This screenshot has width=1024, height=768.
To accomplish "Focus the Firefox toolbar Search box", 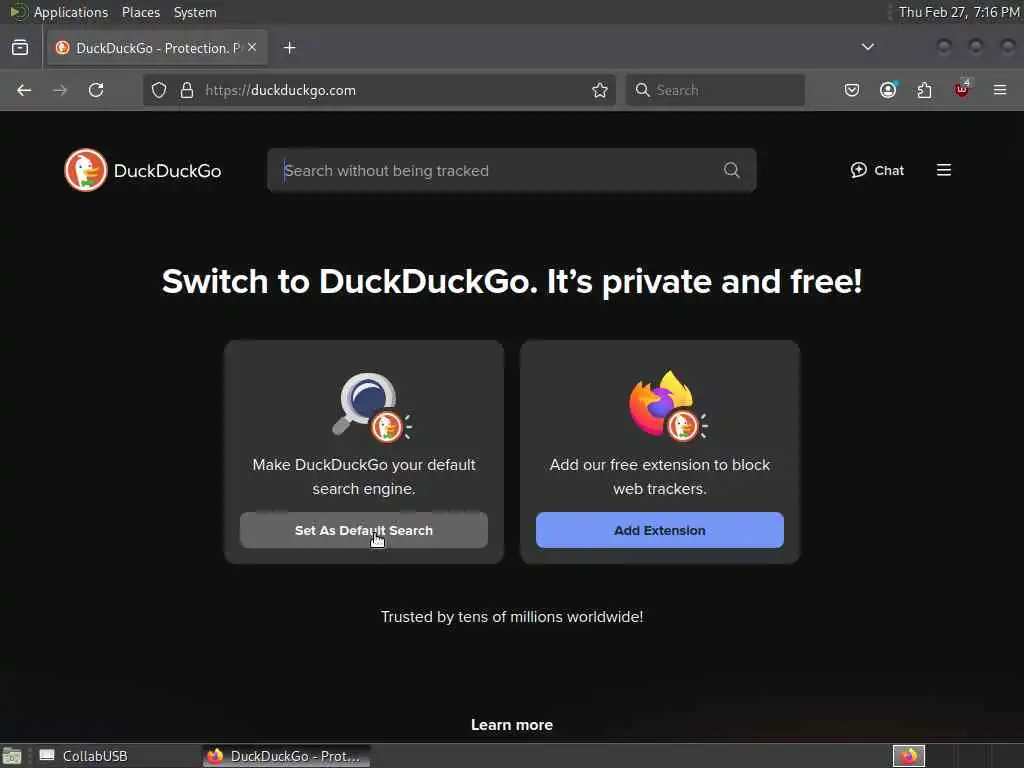I will (715, 90).
